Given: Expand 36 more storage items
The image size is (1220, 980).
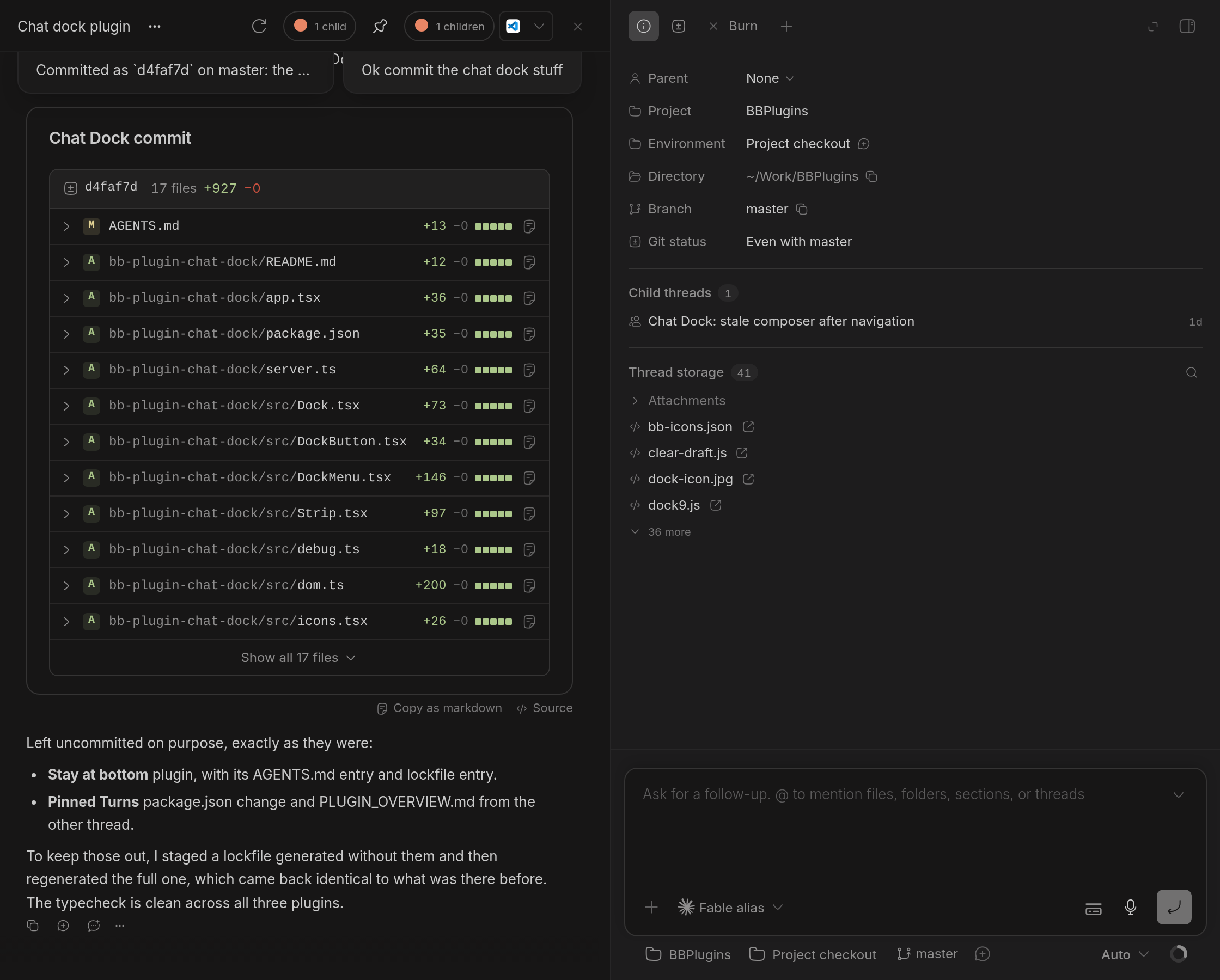Looking at the screenshot, I should (x=660, y=532).
